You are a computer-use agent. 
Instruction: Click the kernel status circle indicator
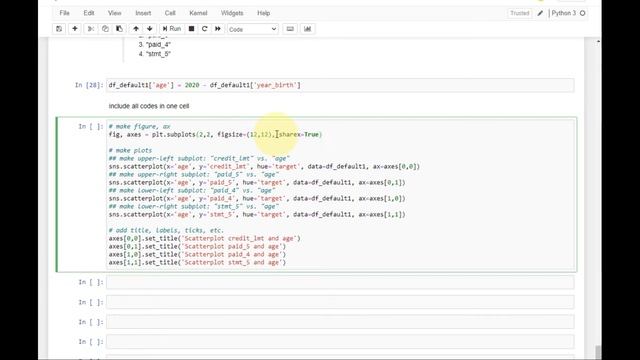[x=582, y=13]
